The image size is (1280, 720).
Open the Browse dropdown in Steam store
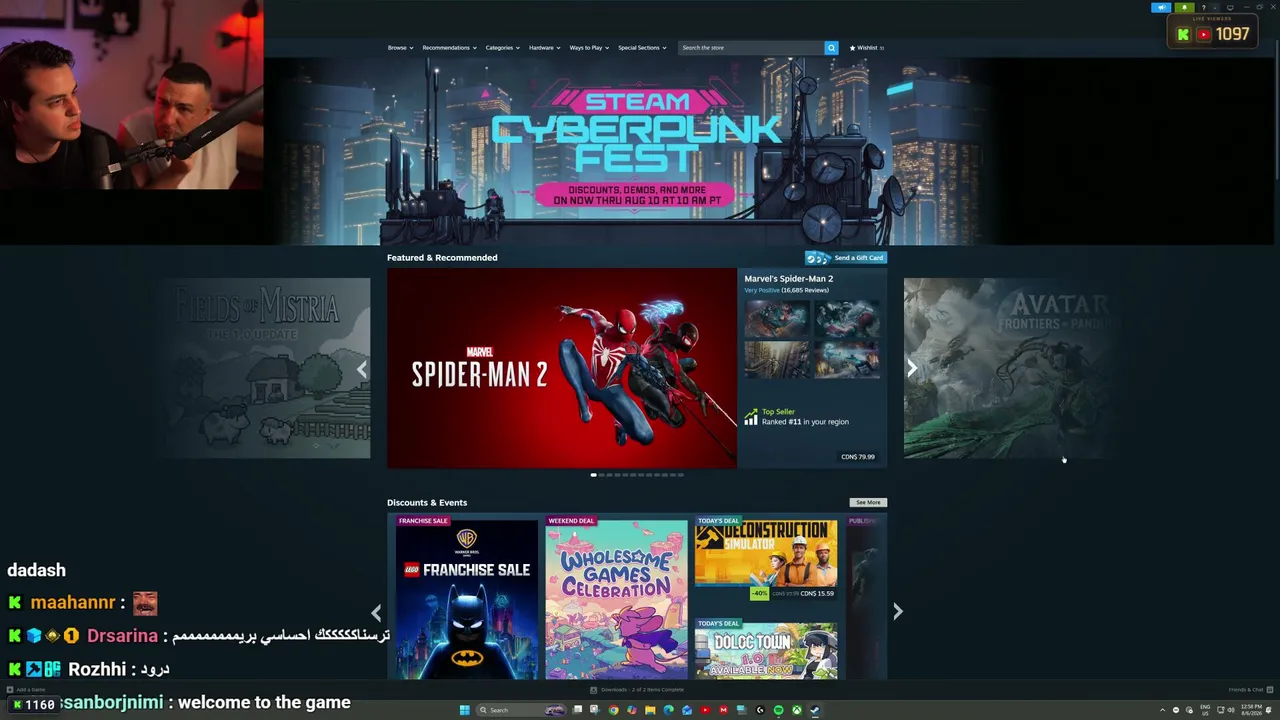click(399, 48)
